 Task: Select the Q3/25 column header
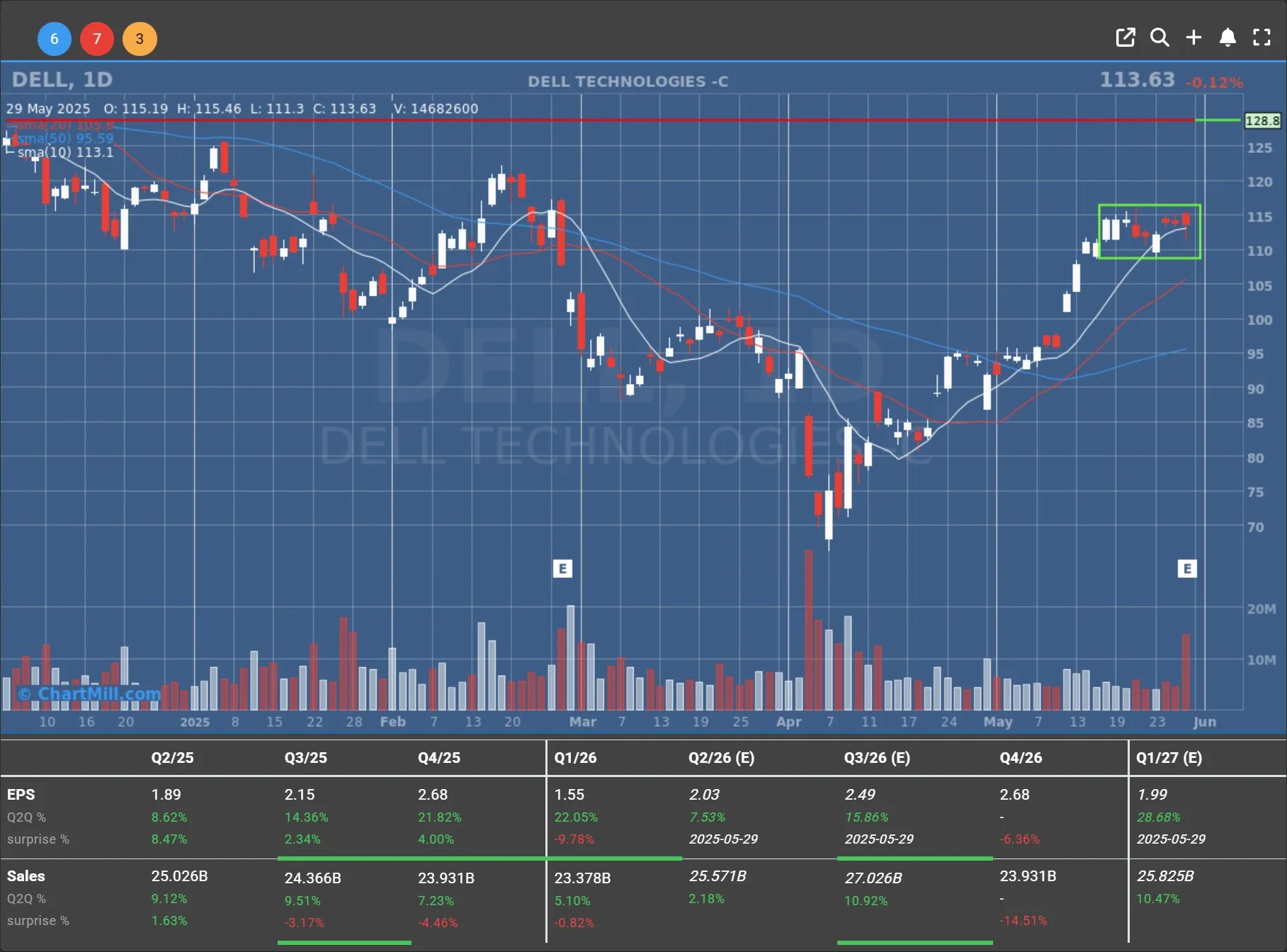point(306,758)
